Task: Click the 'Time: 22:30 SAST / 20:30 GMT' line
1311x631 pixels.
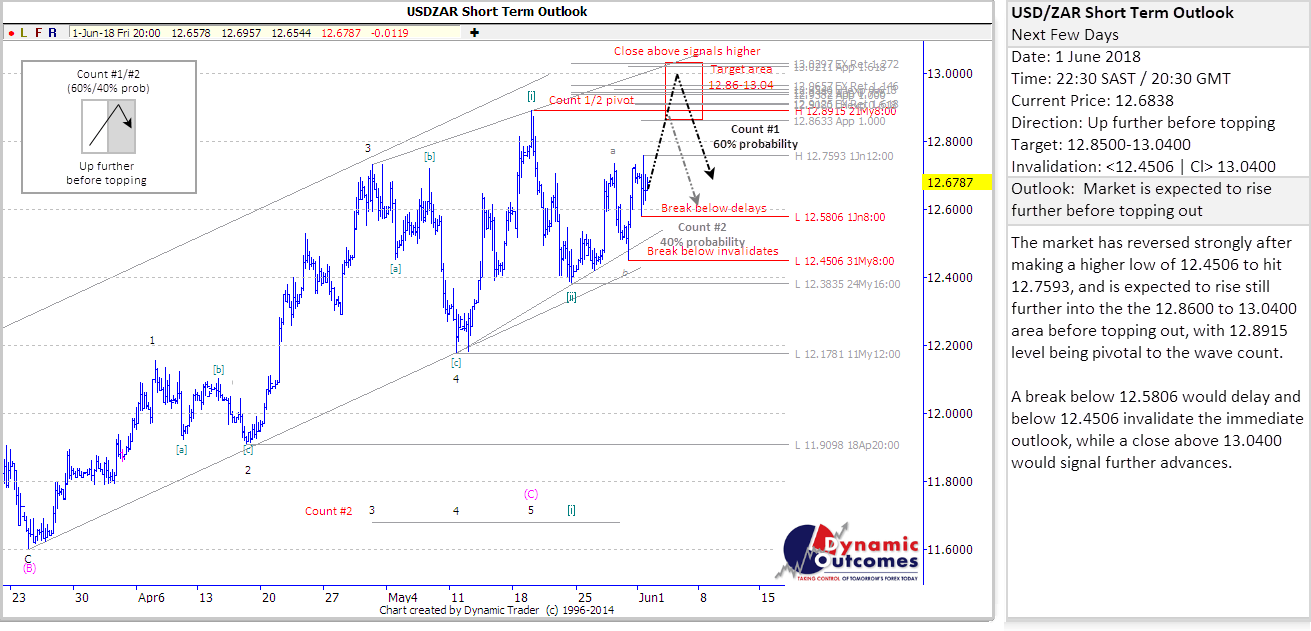Action: (1121, 79)
